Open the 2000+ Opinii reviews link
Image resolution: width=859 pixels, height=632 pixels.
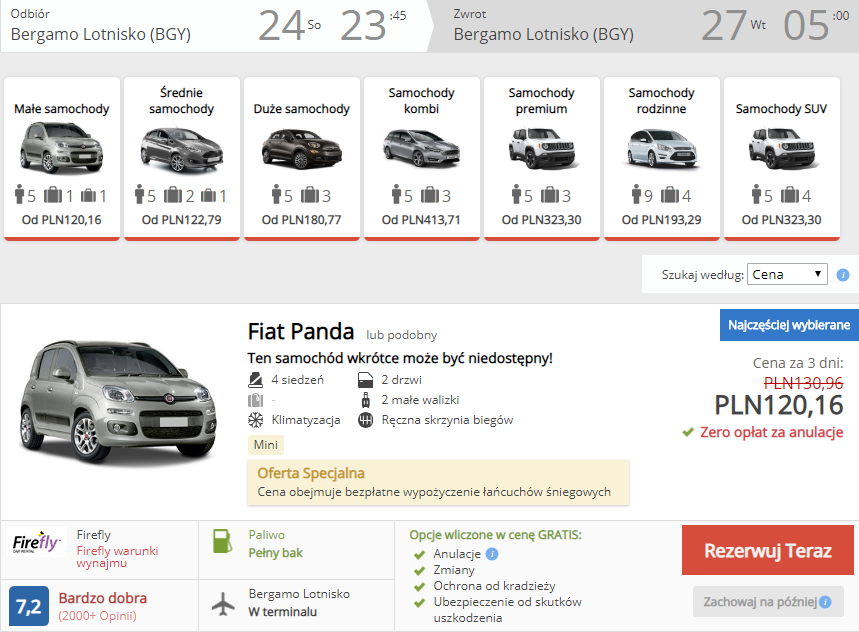pyautogui.click(x=98, y=615)
